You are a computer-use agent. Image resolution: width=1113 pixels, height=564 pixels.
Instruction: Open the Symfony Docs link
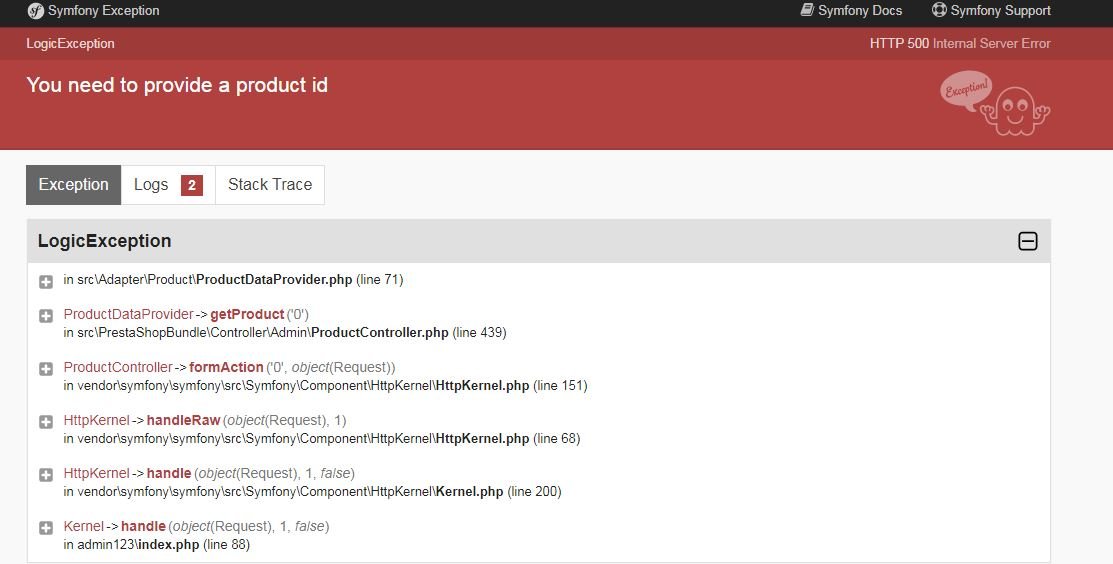(x=859, y=11)
